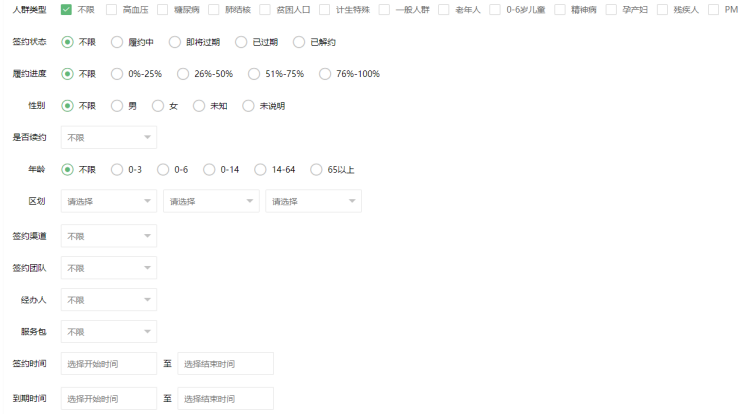Select the 65以上 age radio button
Viewport: 740px width, 415px height.
coord(317,170)
